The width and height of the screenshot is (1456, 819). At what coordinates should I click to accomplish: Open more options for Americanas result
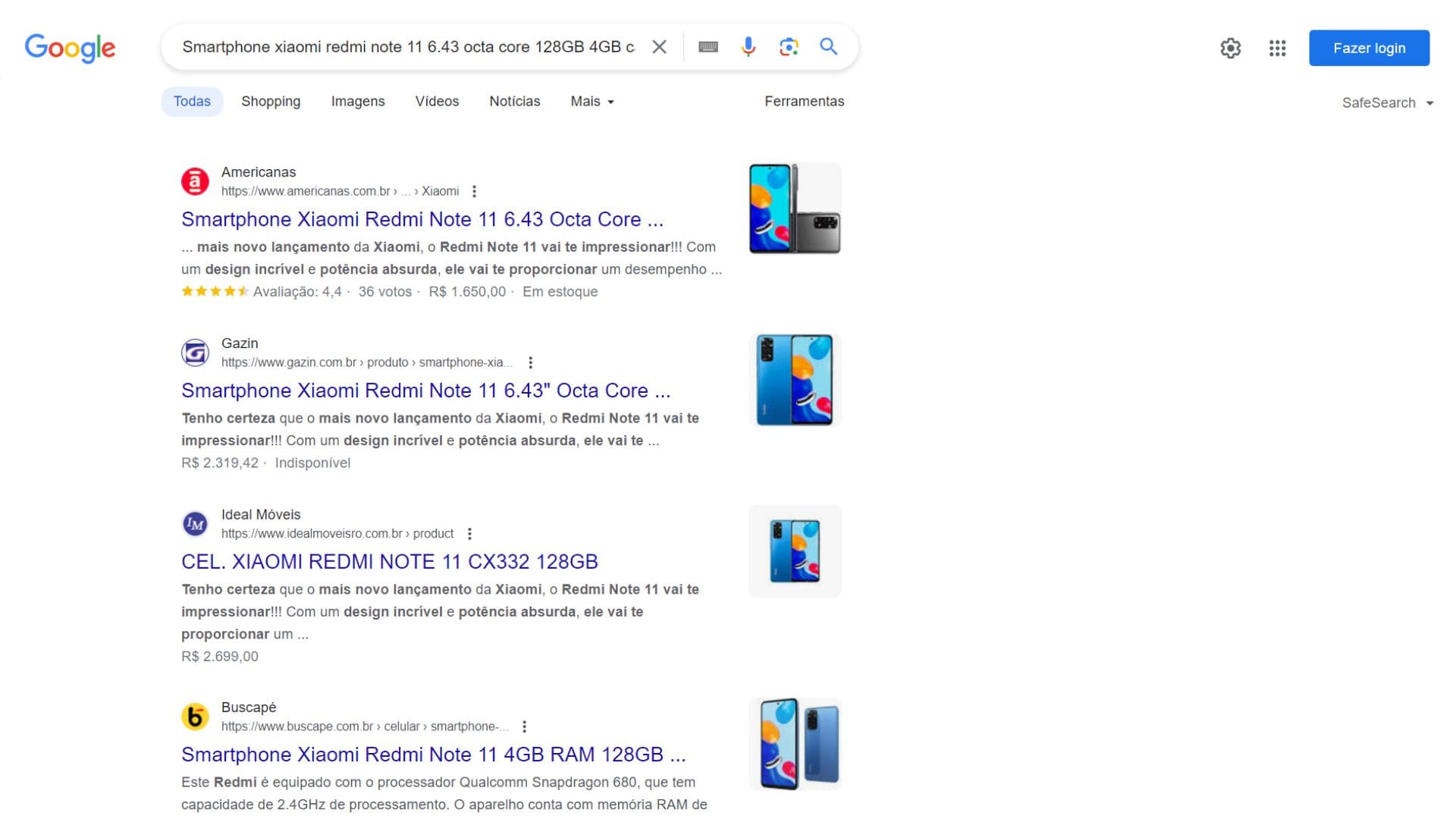[x=474, y=191]
